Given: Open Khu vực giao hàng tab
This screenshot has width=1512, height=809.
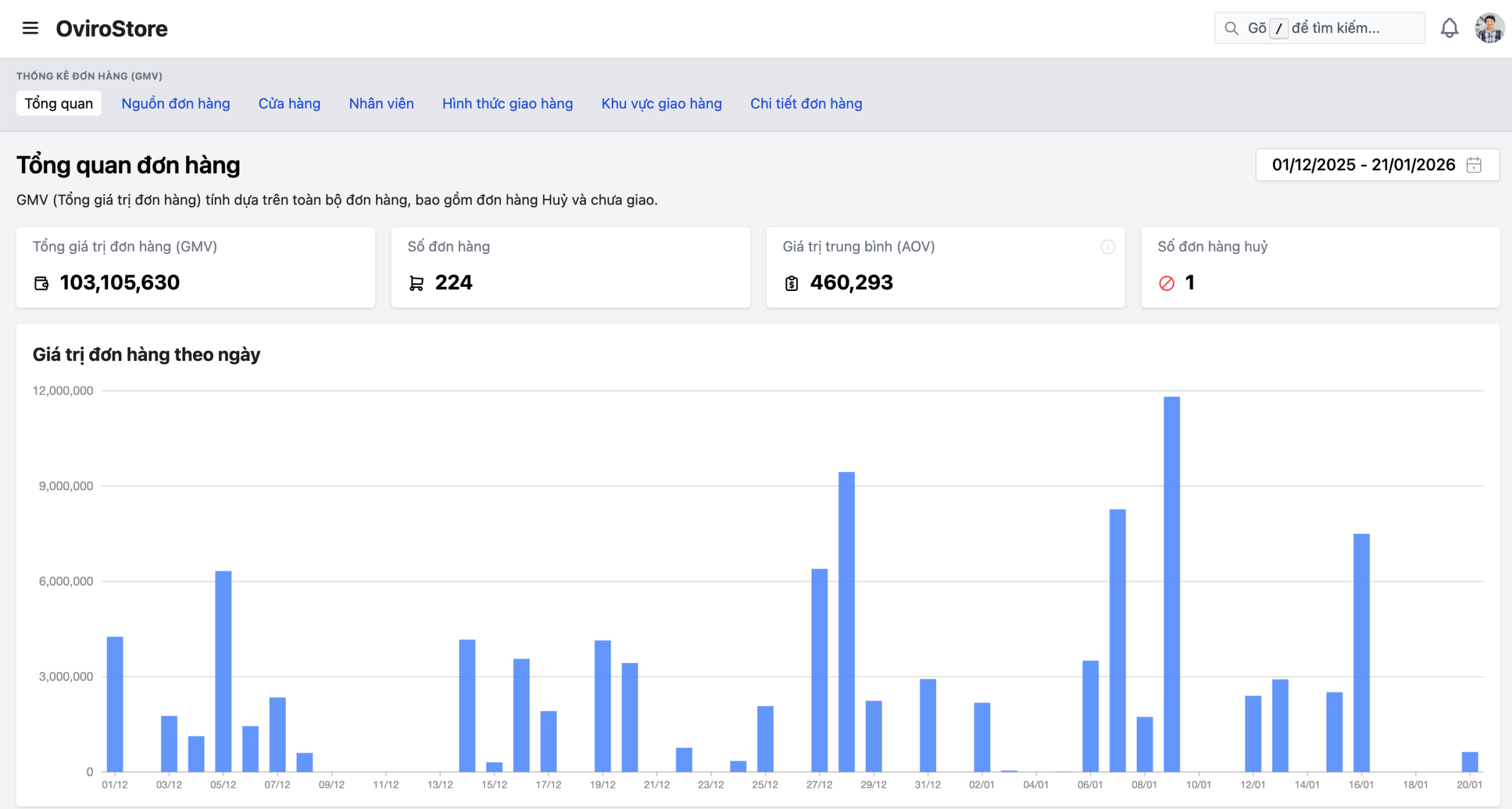Looking at the screenshot, I should tap(661, 103).
